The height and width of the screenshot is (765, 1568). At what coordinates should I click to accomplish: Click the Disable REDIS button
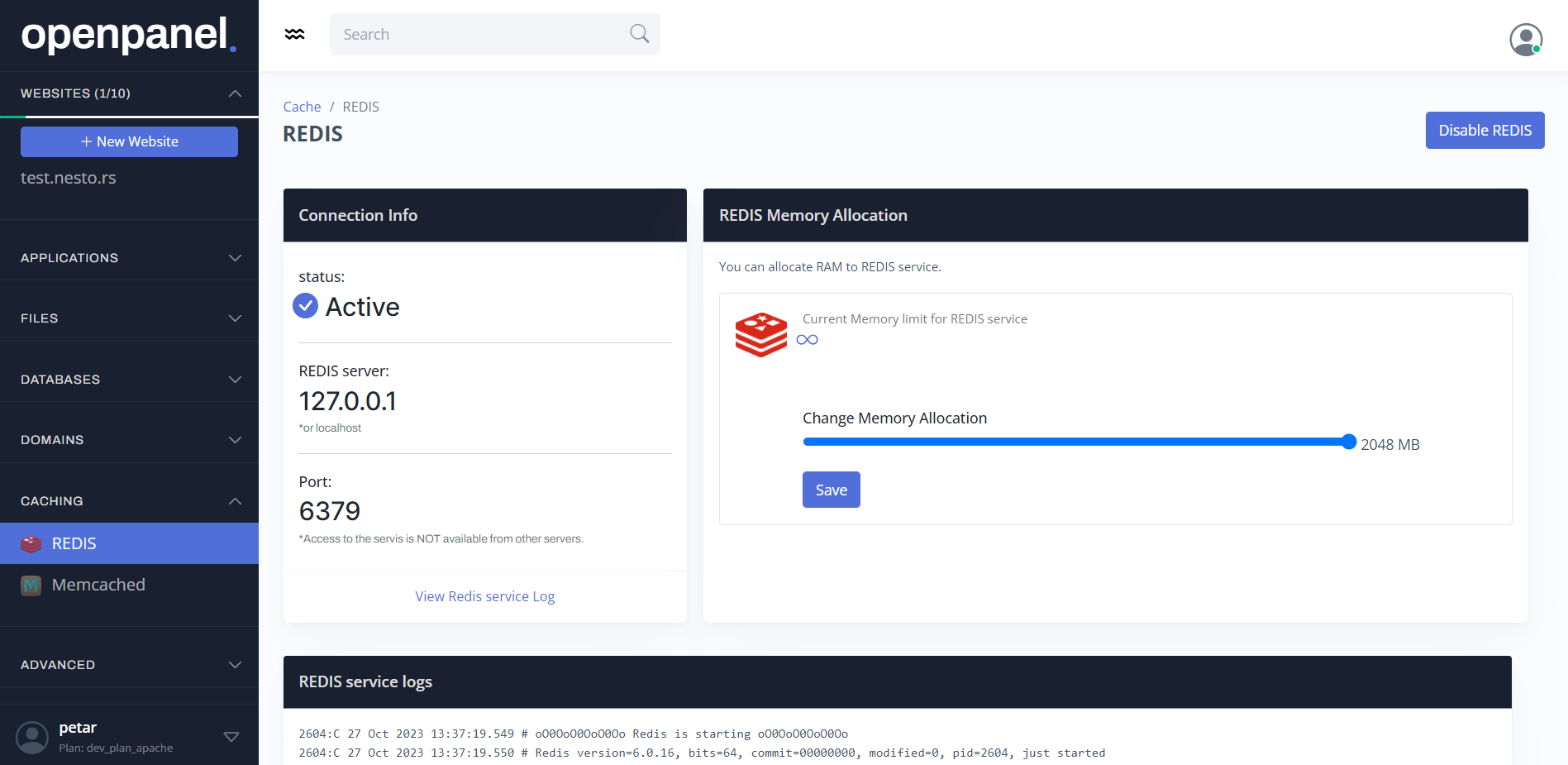[x=1485, y=131]
